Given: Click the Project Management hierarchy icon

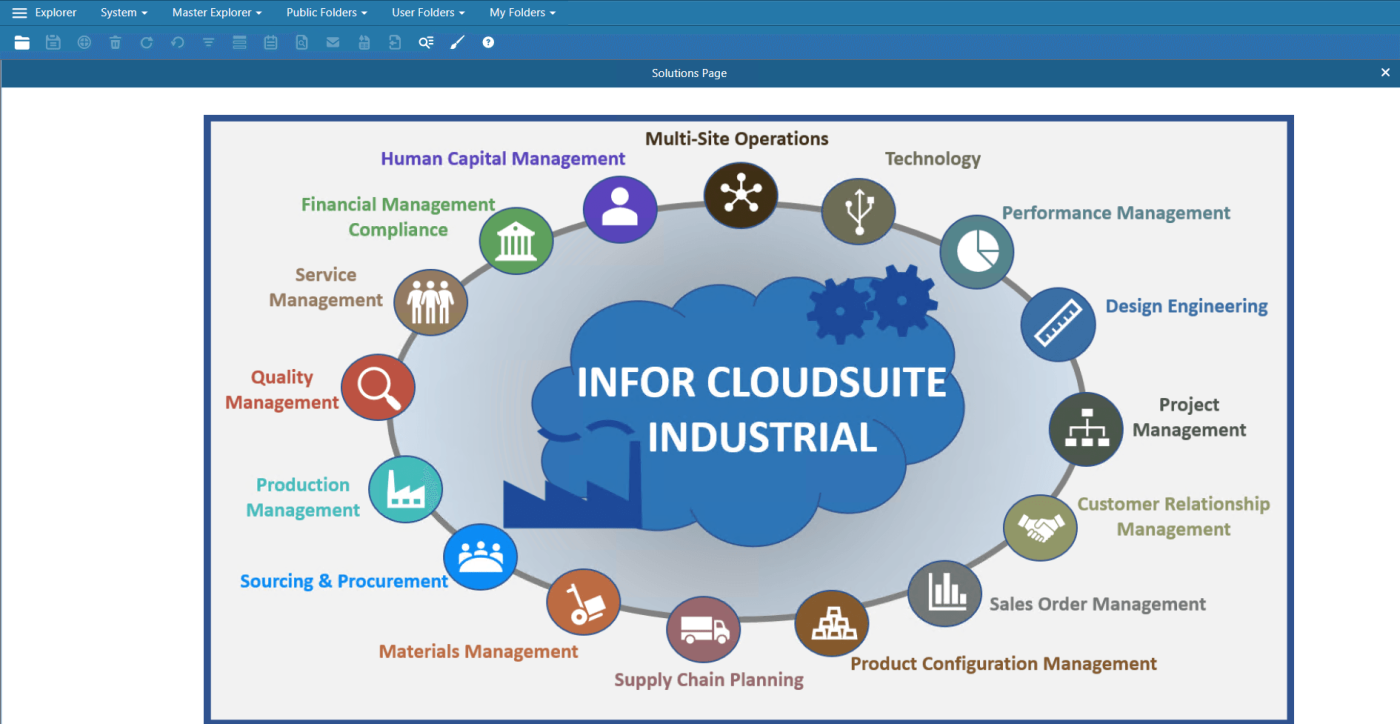Looking at the screenshot, I should point(1086,429).
